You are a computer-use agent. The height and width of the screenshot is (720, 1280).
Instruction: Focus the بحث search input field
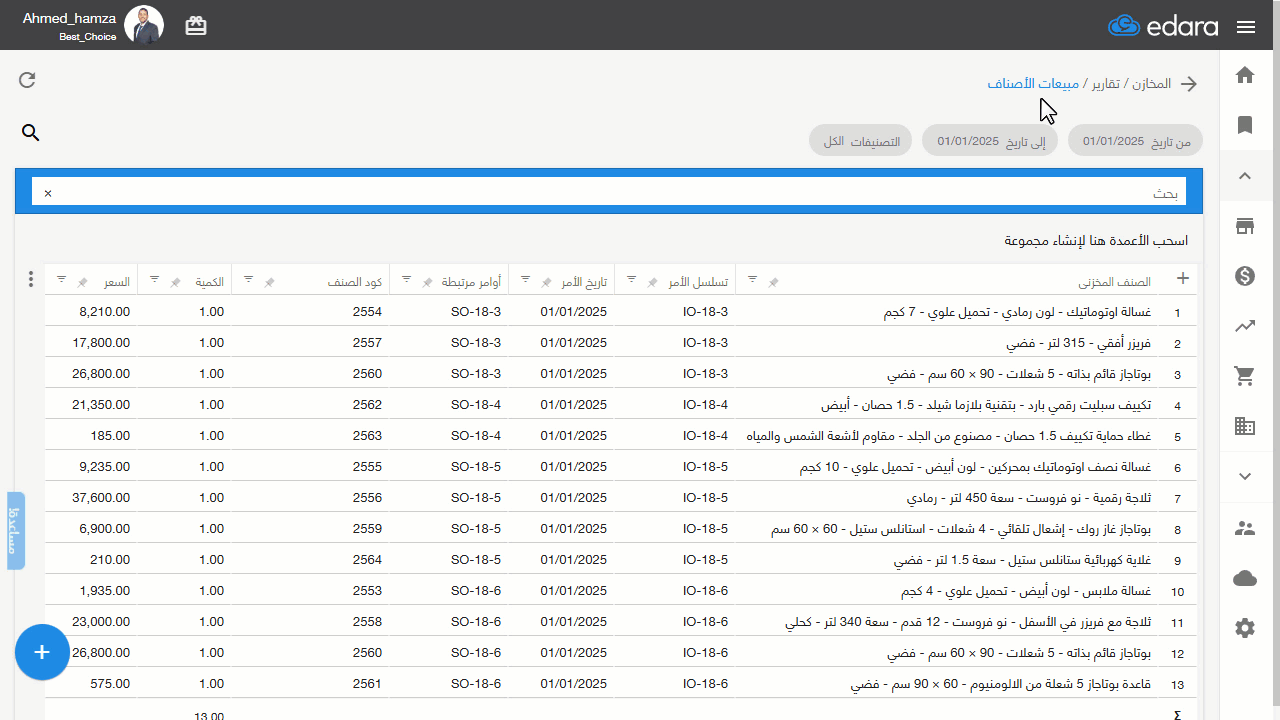click(609, 192)
